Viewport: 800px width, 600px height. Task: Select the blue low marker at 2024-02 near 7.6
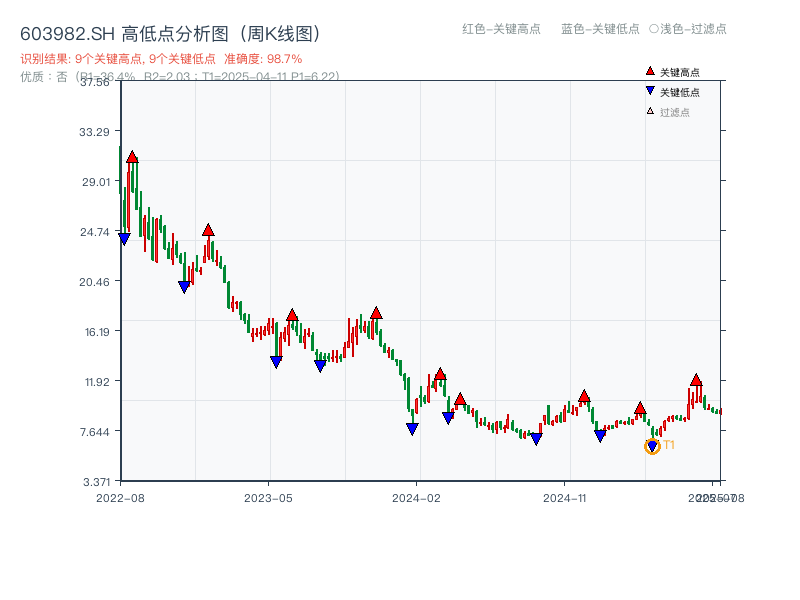pos(412,429)
